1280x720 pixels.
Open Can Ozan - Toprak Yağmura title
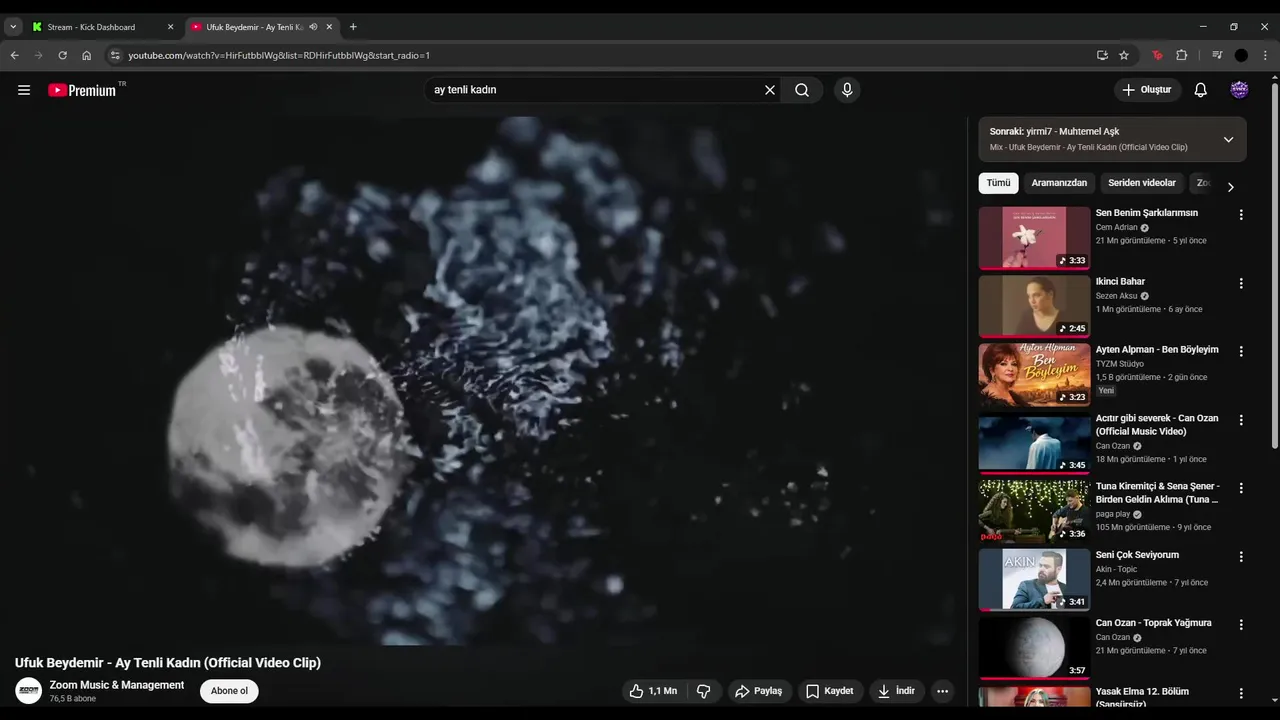pos(1153,623)
